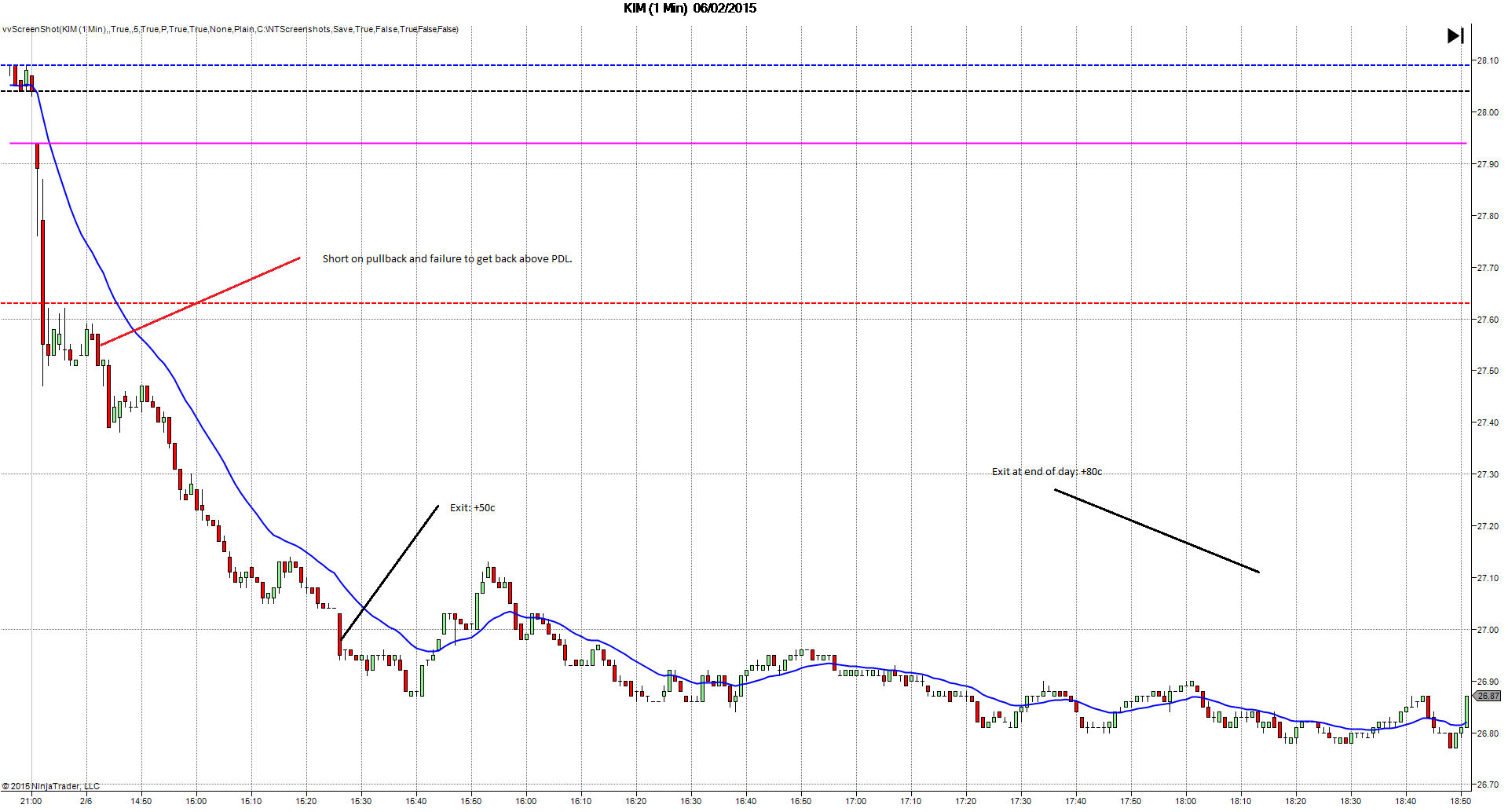Click the 16:30 time axis label

pos(691,801)
